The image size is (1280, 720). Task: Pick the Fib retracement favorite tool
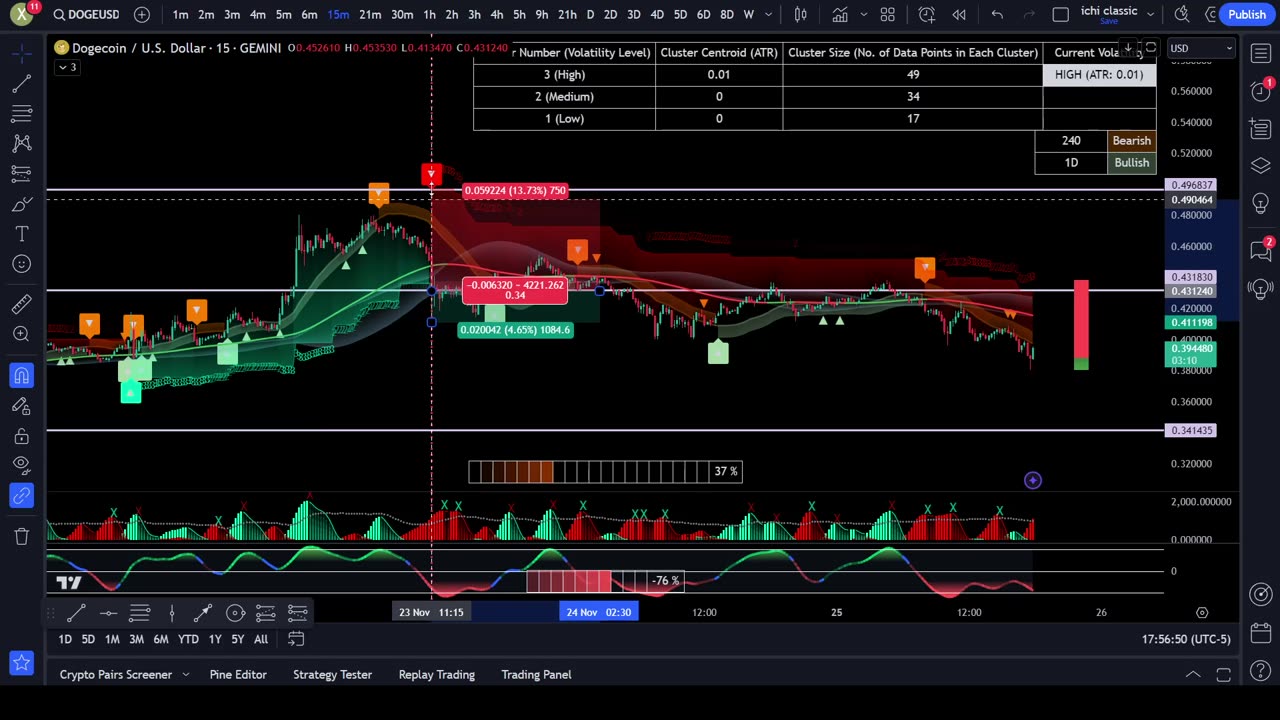tap(140, 612)
